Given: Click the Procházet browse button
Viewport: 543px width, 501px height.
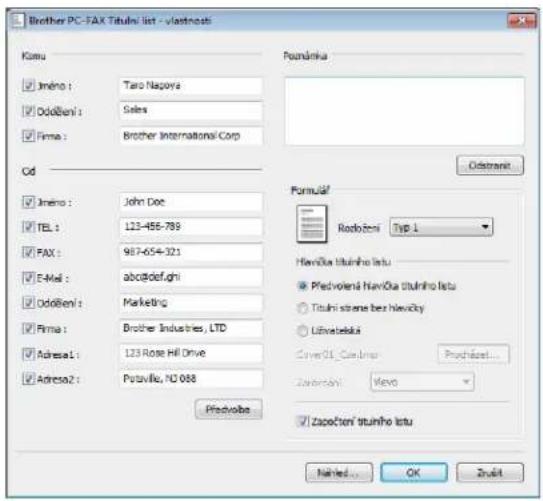Looking at the screenshot, I should click(473, 354).
